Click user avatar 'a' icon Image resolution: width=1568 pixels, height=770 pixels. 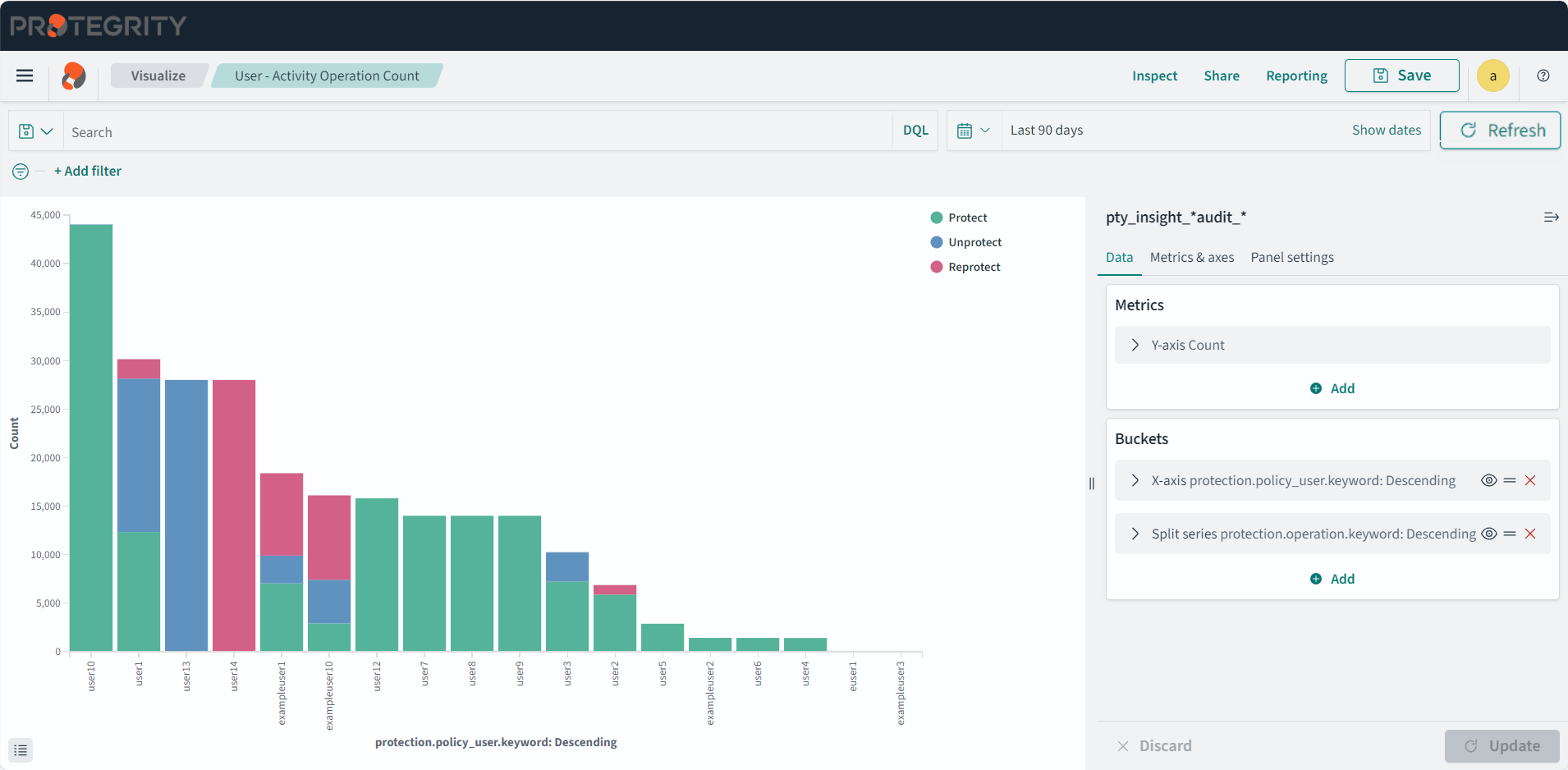pos(1492,76)
